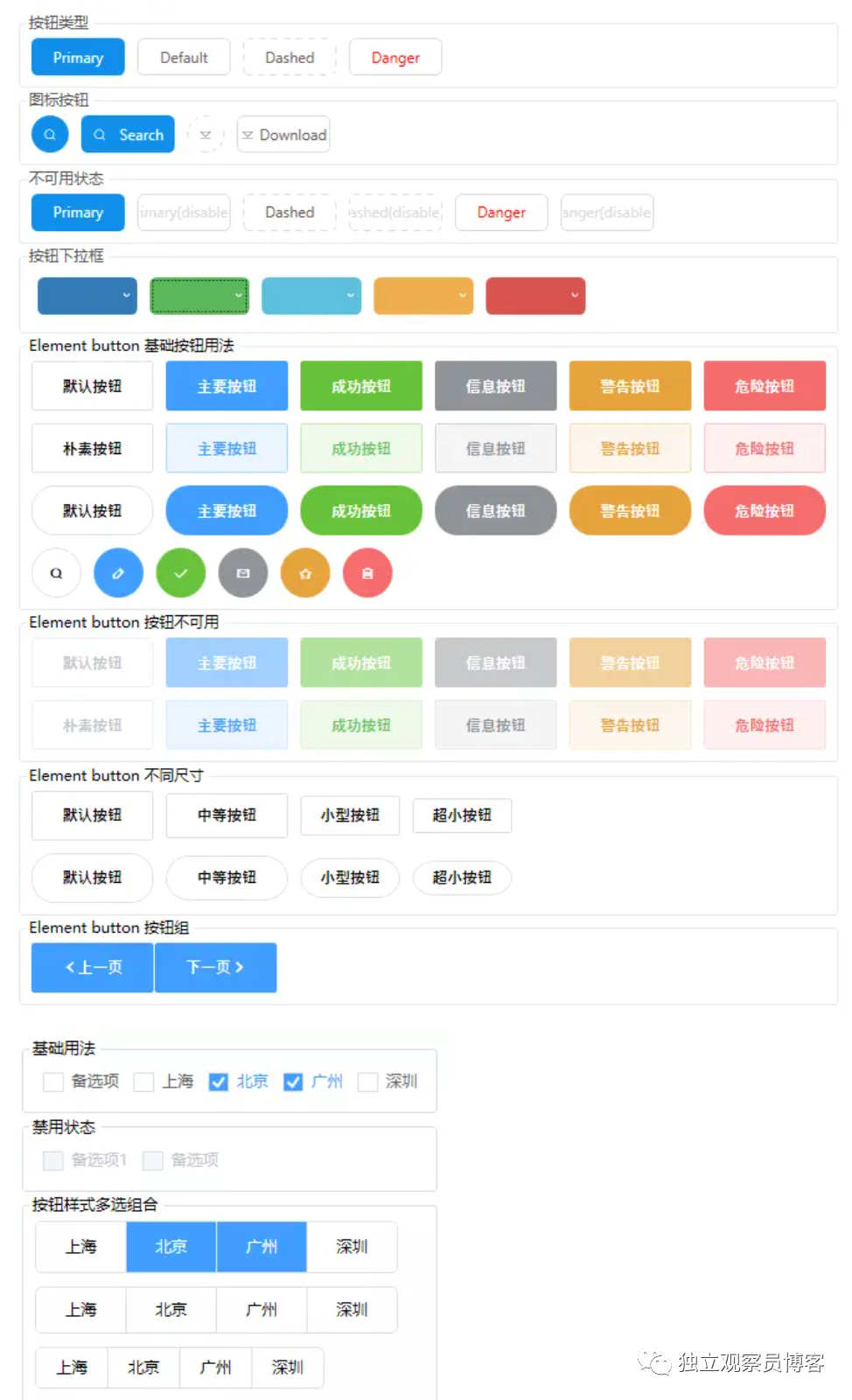The image size is (852, 1400).
Task: Open the orange dropdown button
Action: [x=423, y=296]
